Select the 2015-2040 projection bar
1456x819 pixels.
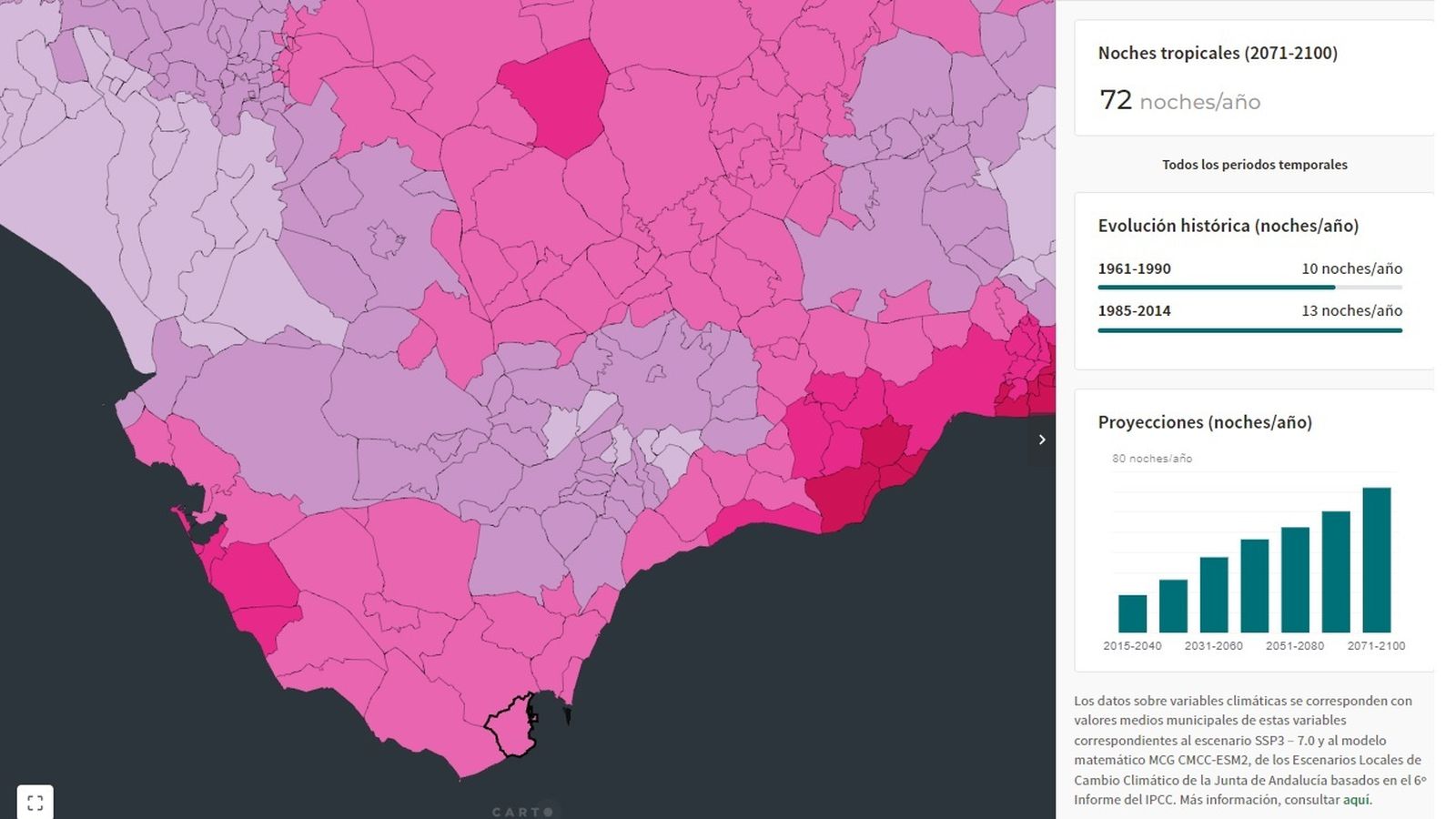coord(1132,613)
